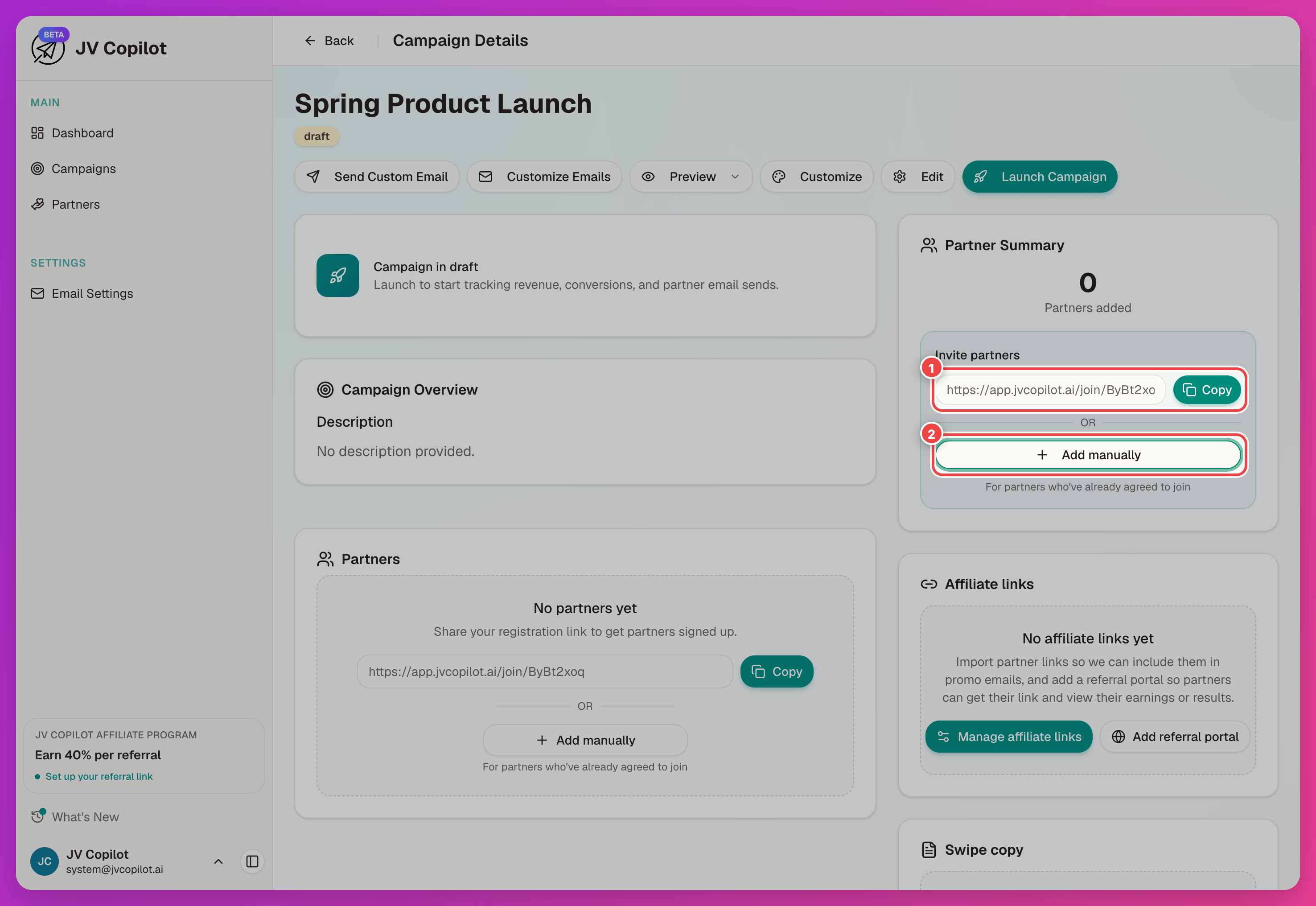Open Customize Emails
Image resolution: width=1316 pixels, height=906 pixels.
(544, 177)
